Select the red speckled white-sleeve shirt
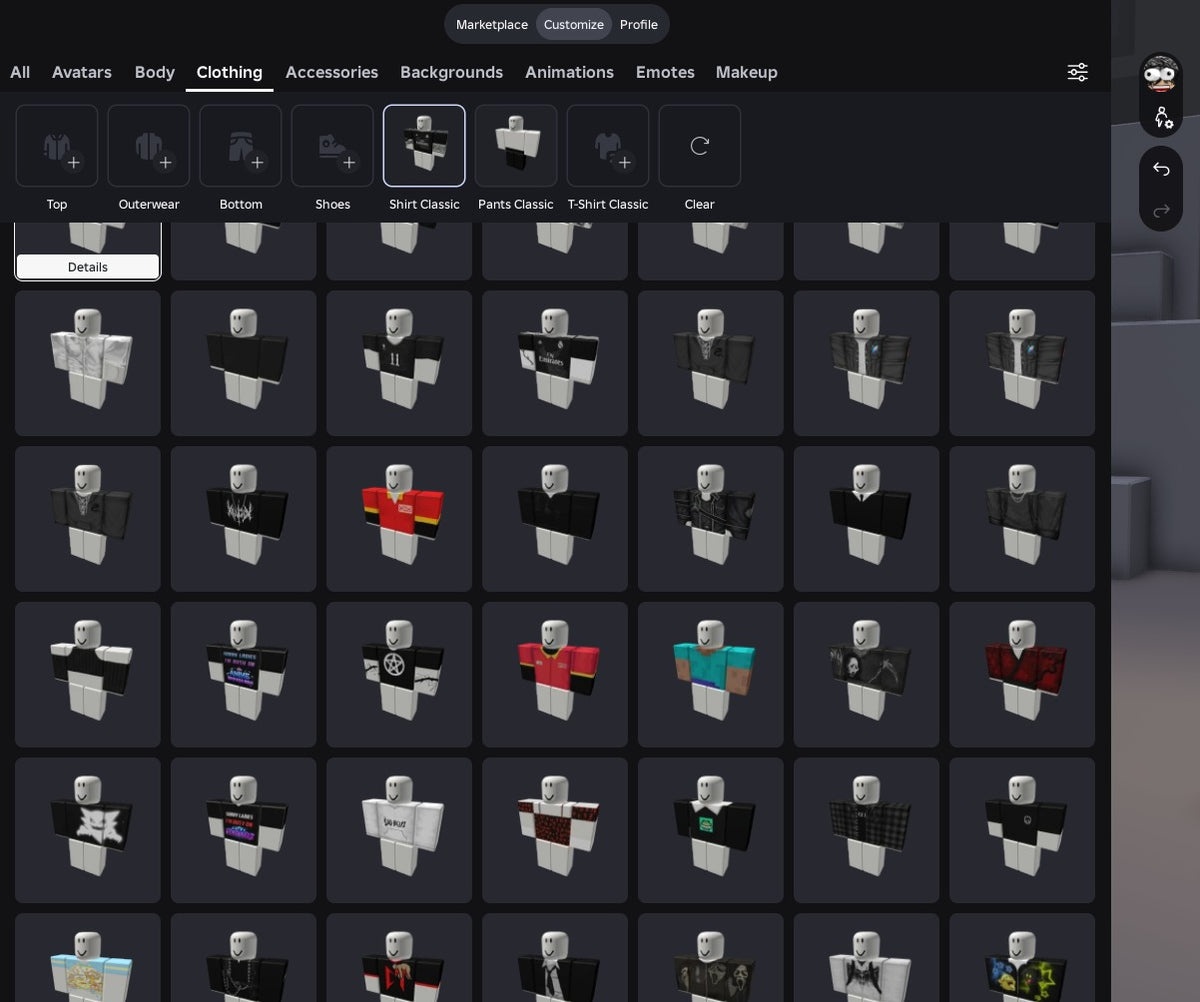Image resolution: width=1200 pixels, height=1002 pixels. [x=555, y=831]
